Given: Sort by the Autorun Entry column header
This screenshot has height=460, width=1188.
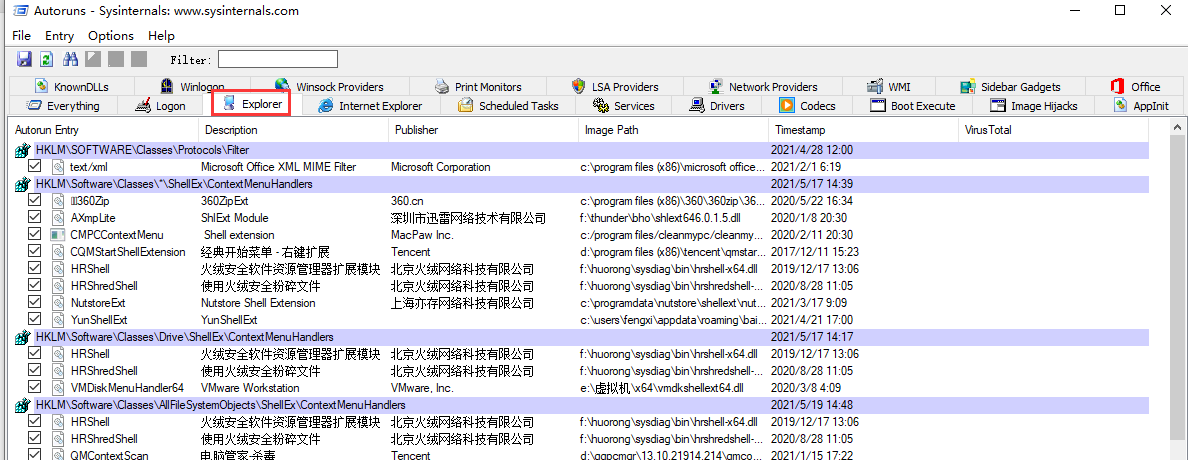Looking at the screenshot, I should pyautogui.click(x=104, y=130).
